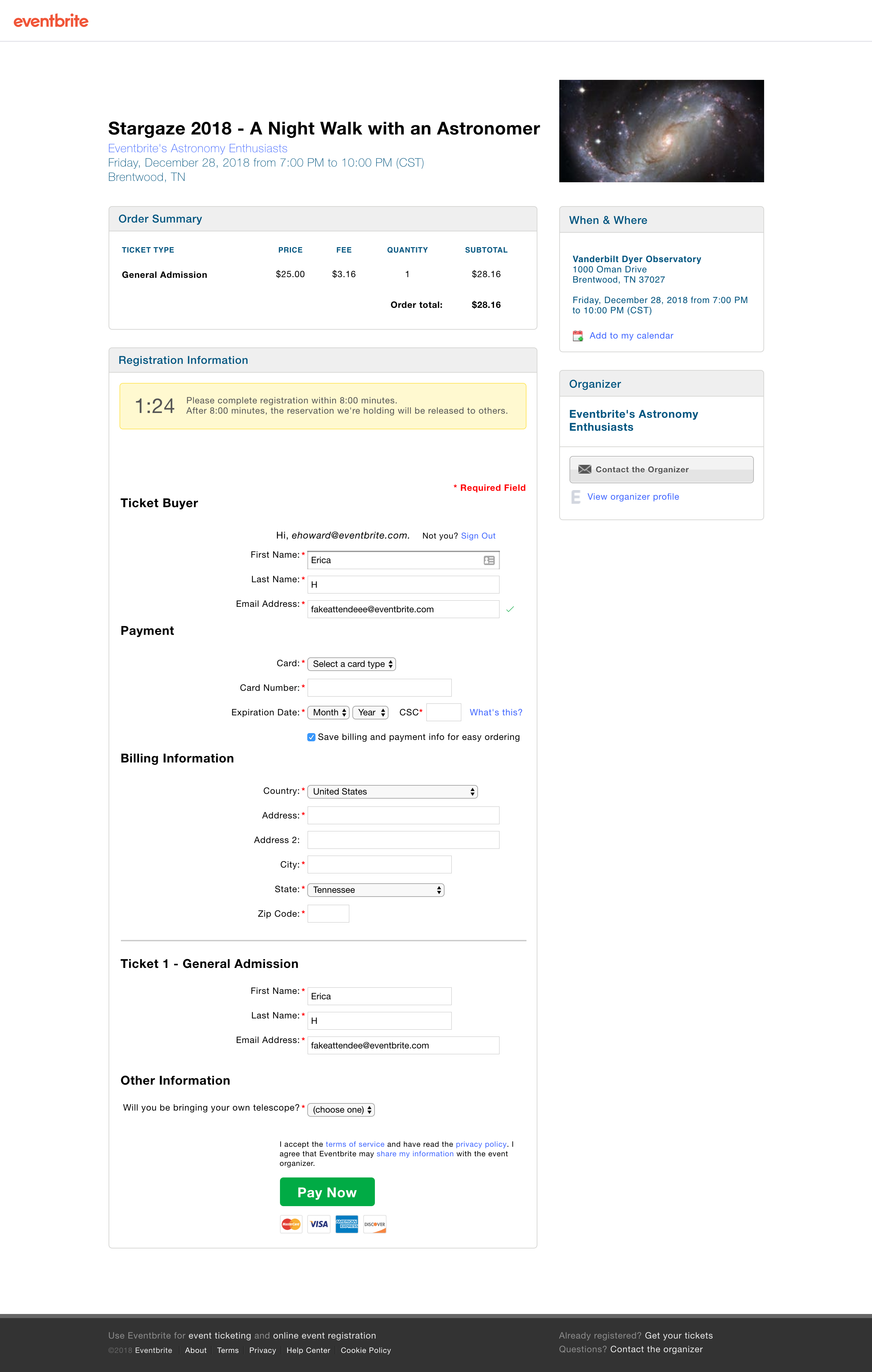The width and height of the screenshot is (872, 1372).
Task: Open the Select a card type dropdown
Action: click(352, 664)
